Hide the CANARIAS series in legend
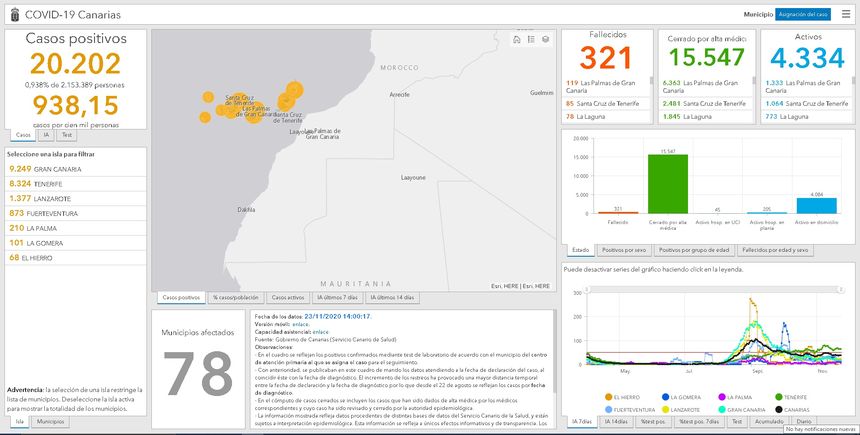 point(794,409)
